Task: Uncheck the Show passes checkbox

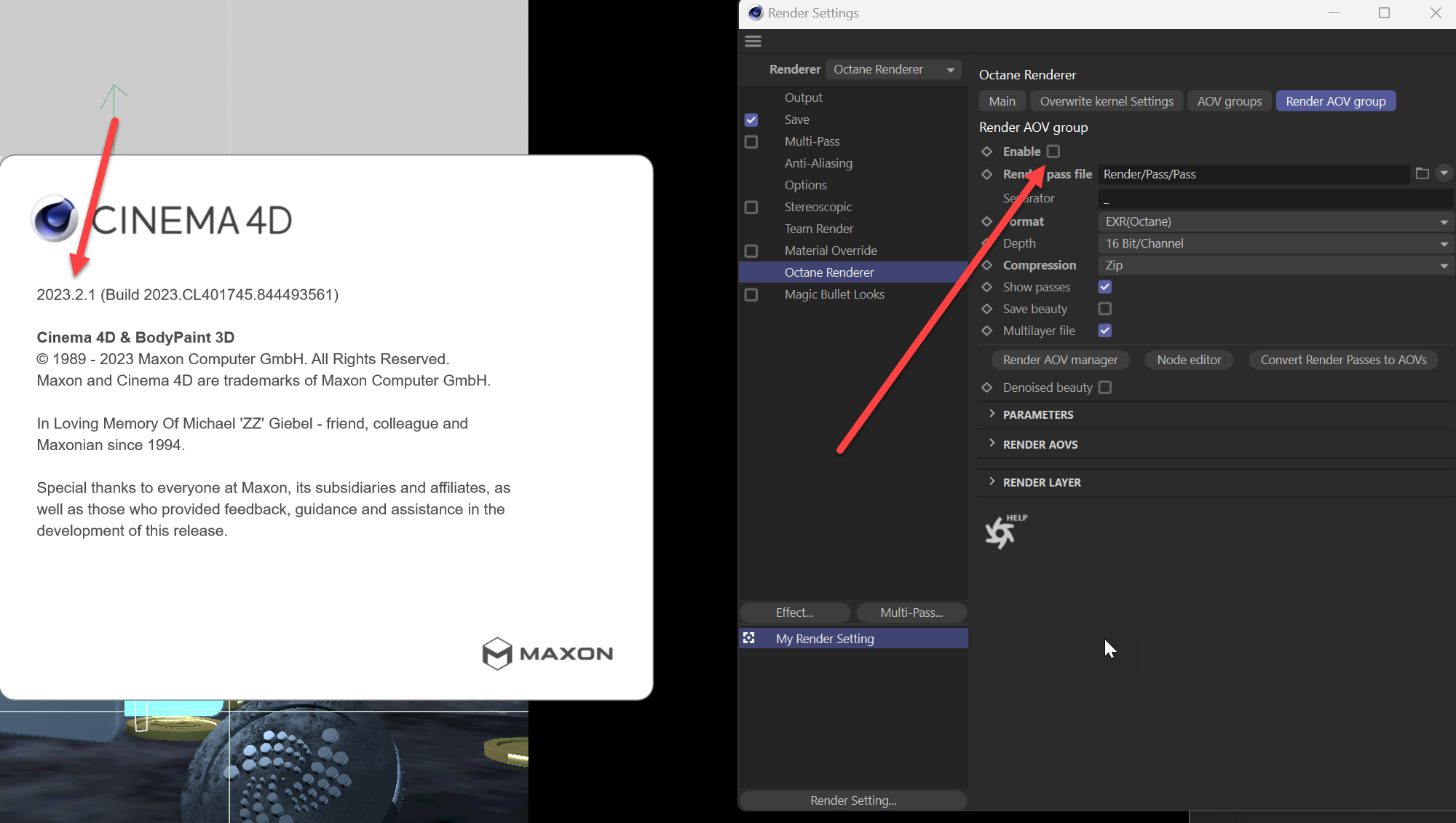Action: pyautogui.click(x=1104, y=287)
